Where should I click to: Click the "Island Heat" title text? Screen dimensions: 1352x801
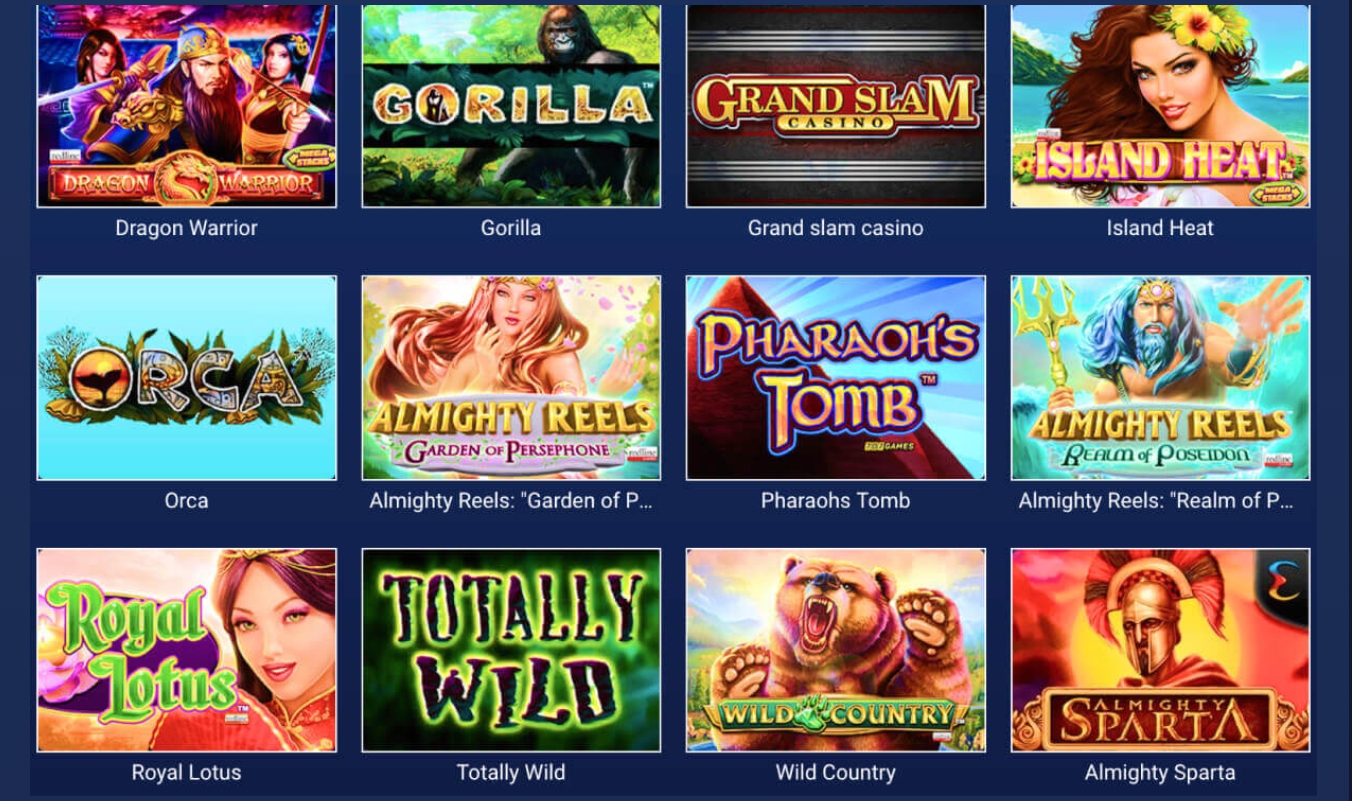pyautogui.click(x=1160, y=228)
